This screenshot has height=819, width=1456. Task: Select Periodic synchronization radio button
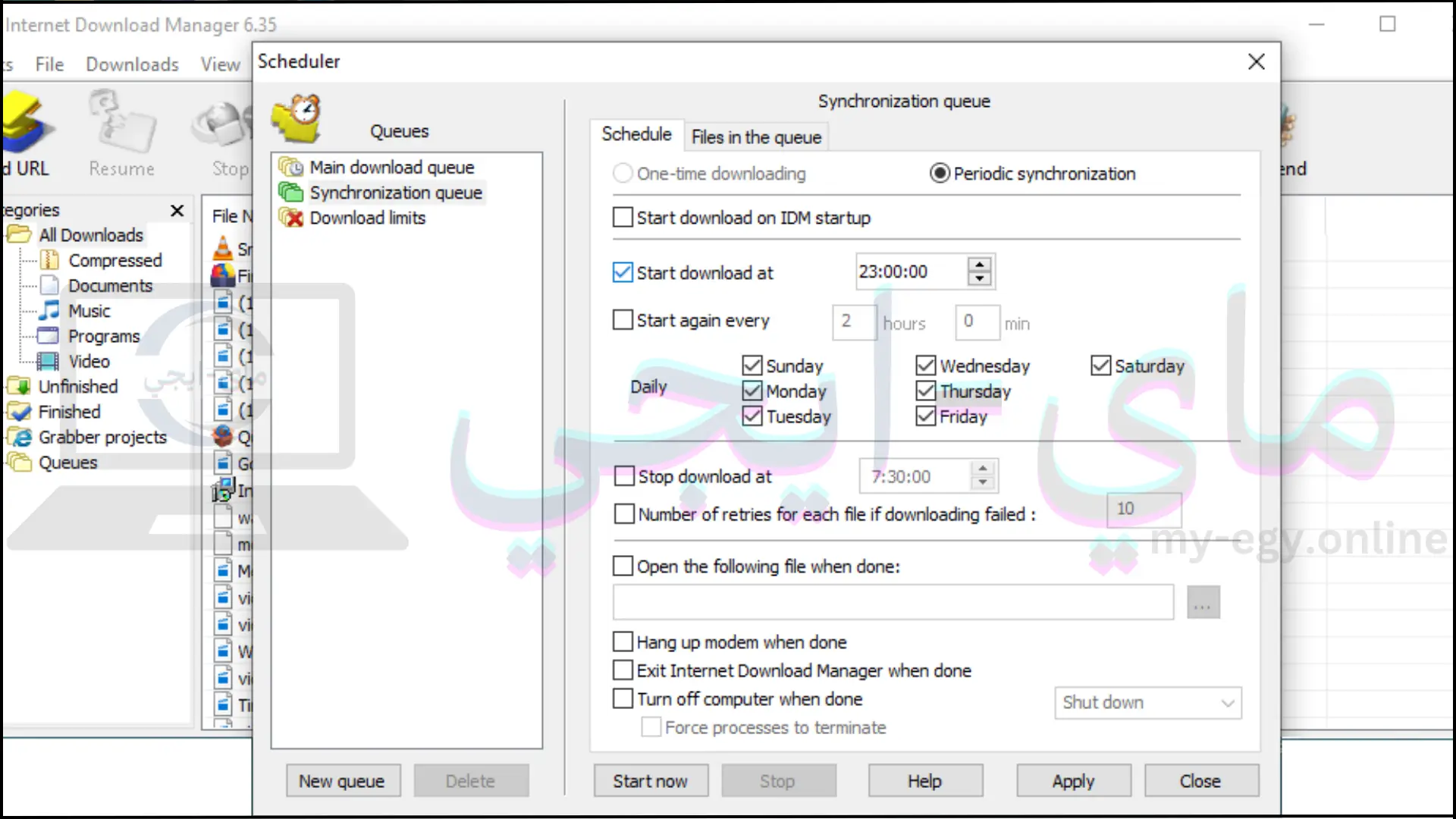tap(940, 174)
